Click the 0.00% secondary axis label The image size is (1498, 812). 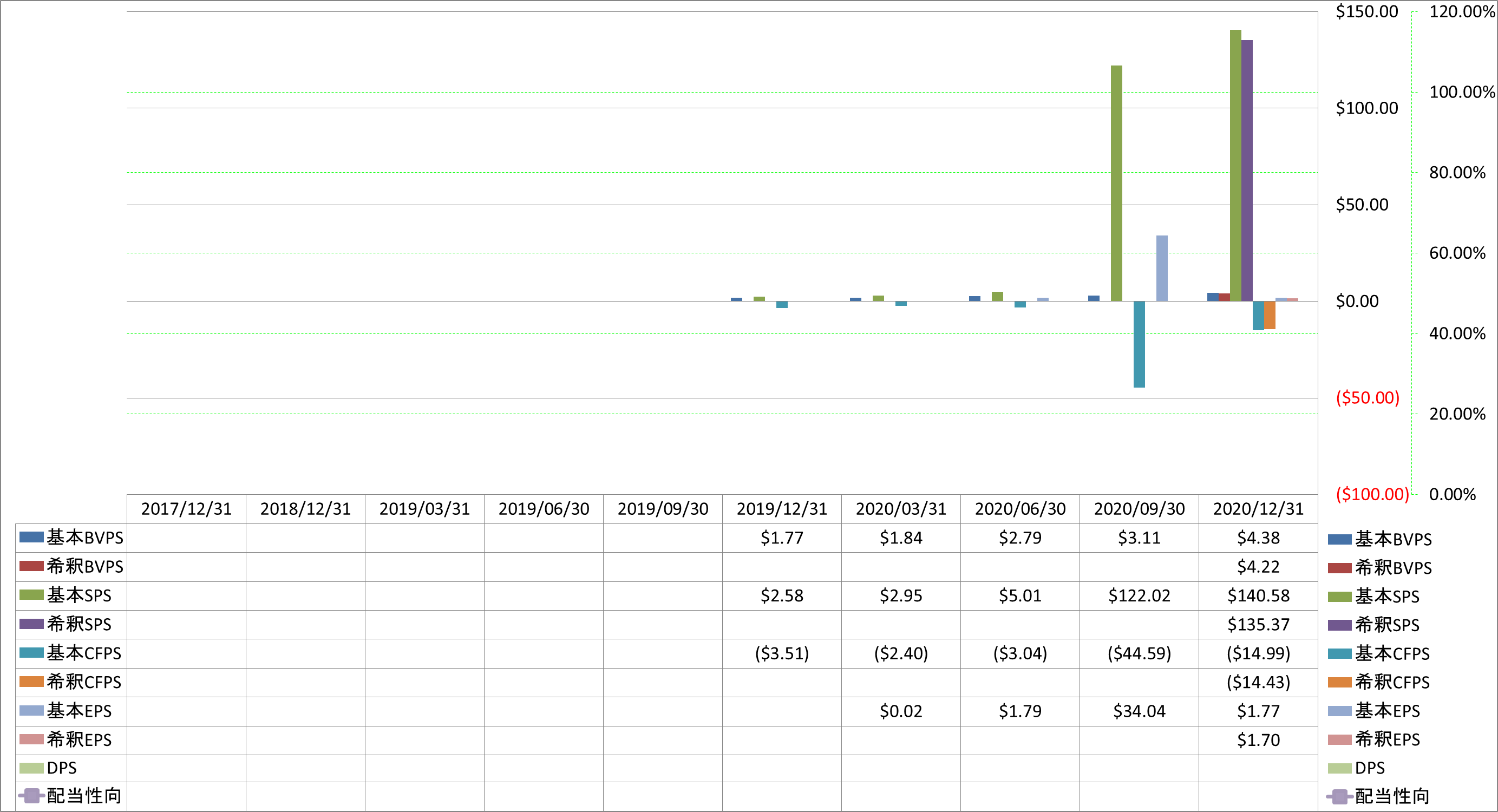(1453, 494)
